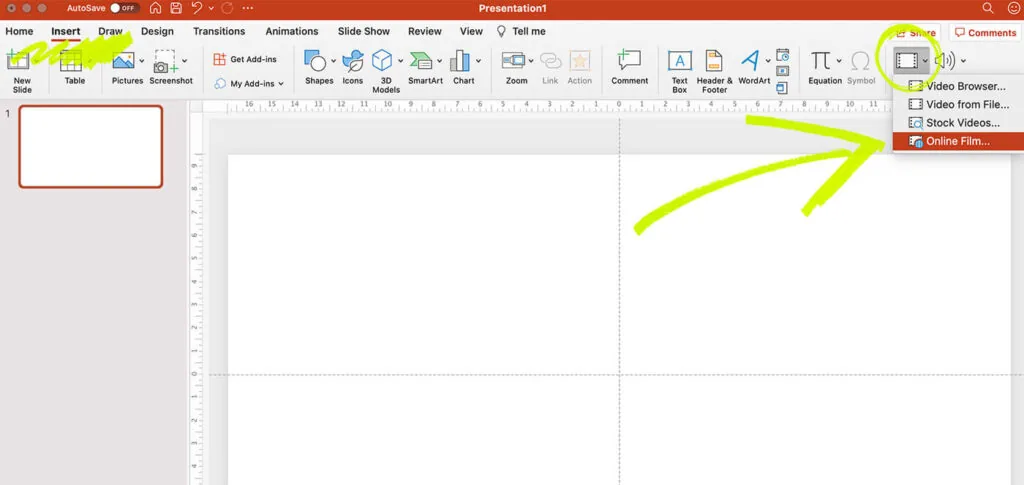Switch to the Design tab
This screenshot has height=485, width=1024.
point(157,31)
